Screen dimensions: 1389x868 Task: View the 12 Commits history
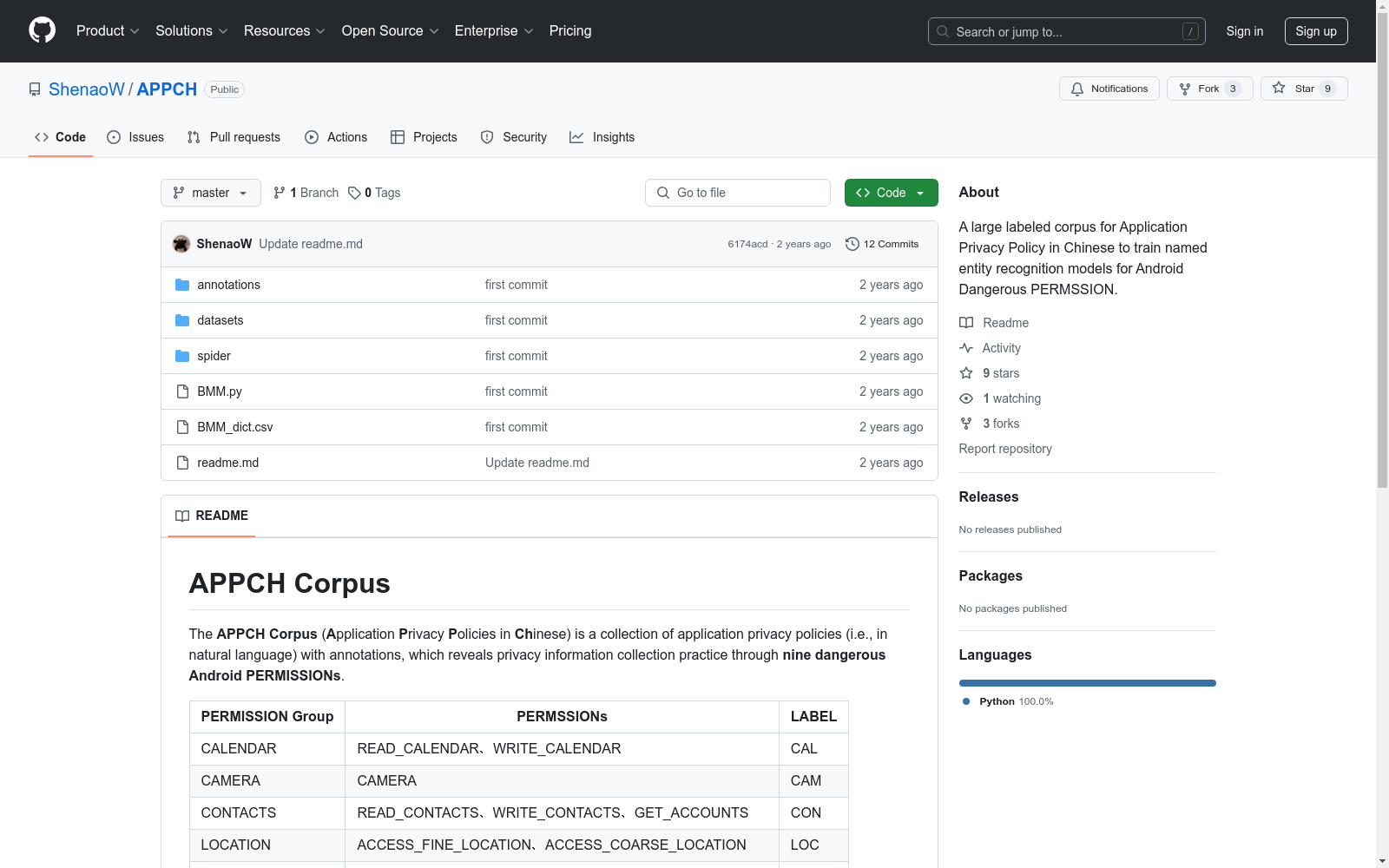coord(882,244)
